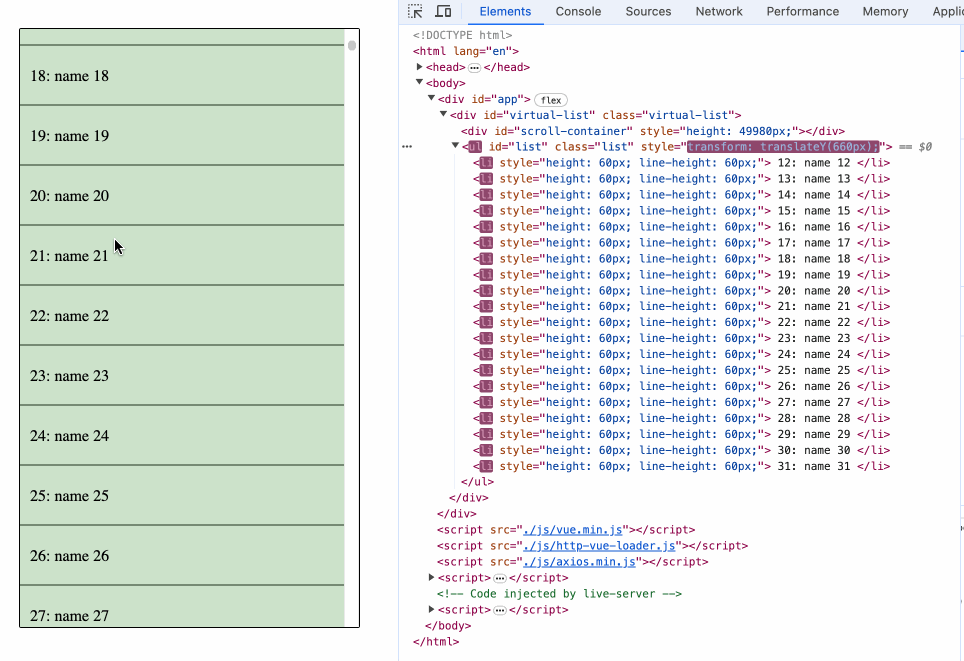
Task: Open the Memory tab
Action: 884,11
